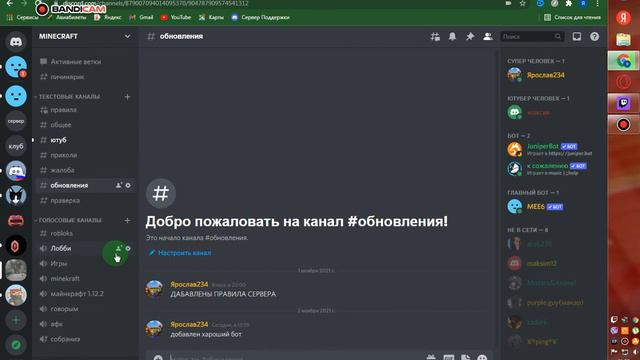Click message attachment plus button

pyautogui.click(x=158, y=358)
